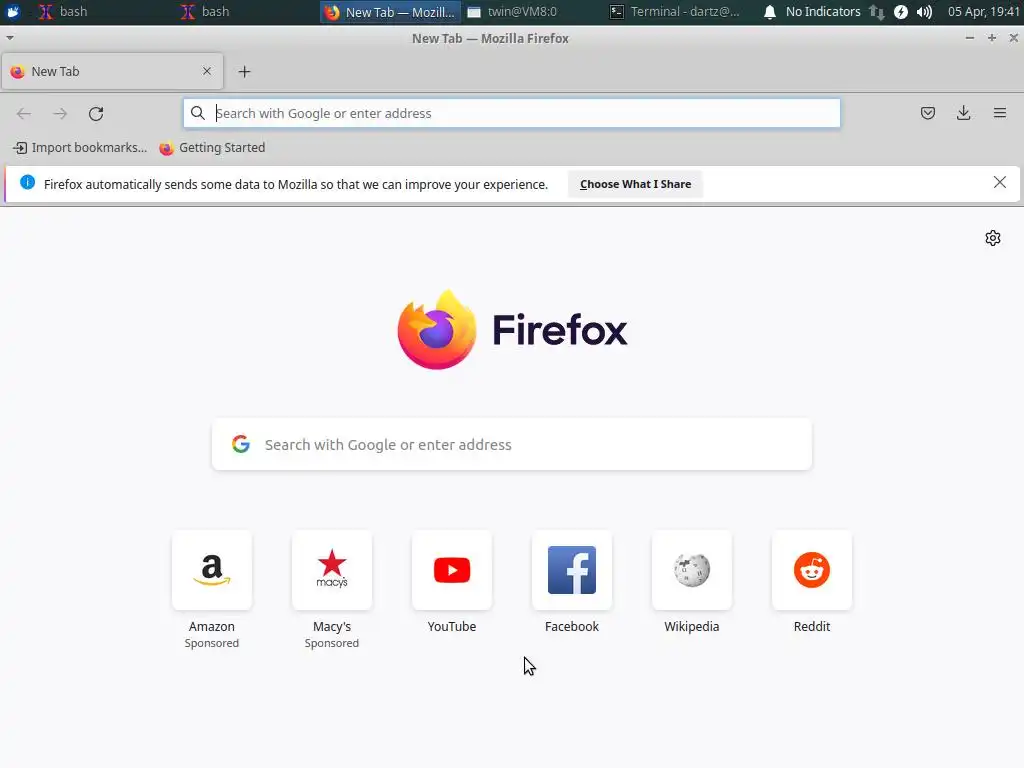The width and height of the screenshot is (1024, 768).
Task: Open volume control in system panel
Action: [924, 12]
